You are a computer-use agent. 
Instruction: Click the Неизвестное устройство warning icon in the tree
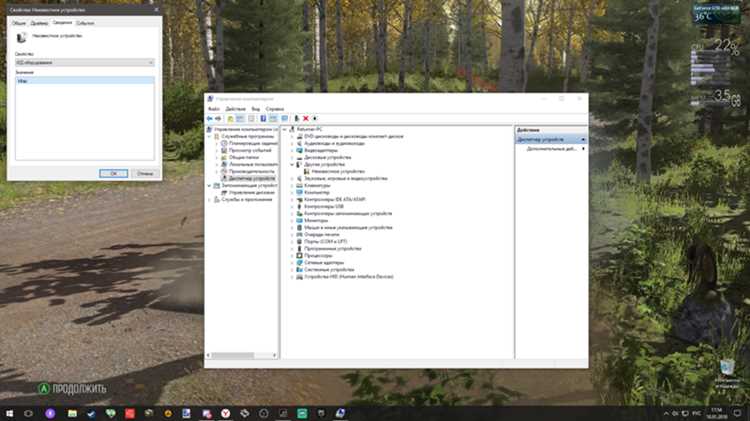click(x=307, y=171)
